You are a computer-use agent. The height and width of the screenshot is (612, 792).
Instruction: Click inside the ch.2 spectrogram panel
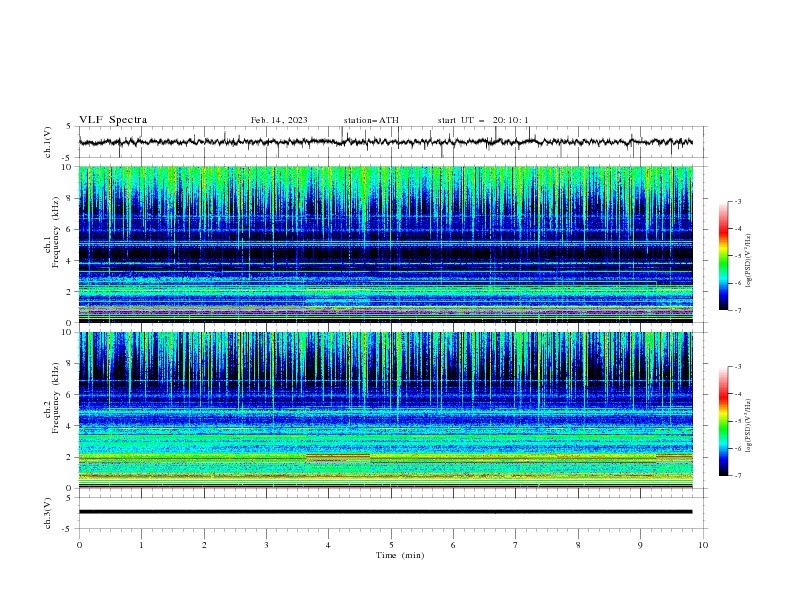[385, 410]
